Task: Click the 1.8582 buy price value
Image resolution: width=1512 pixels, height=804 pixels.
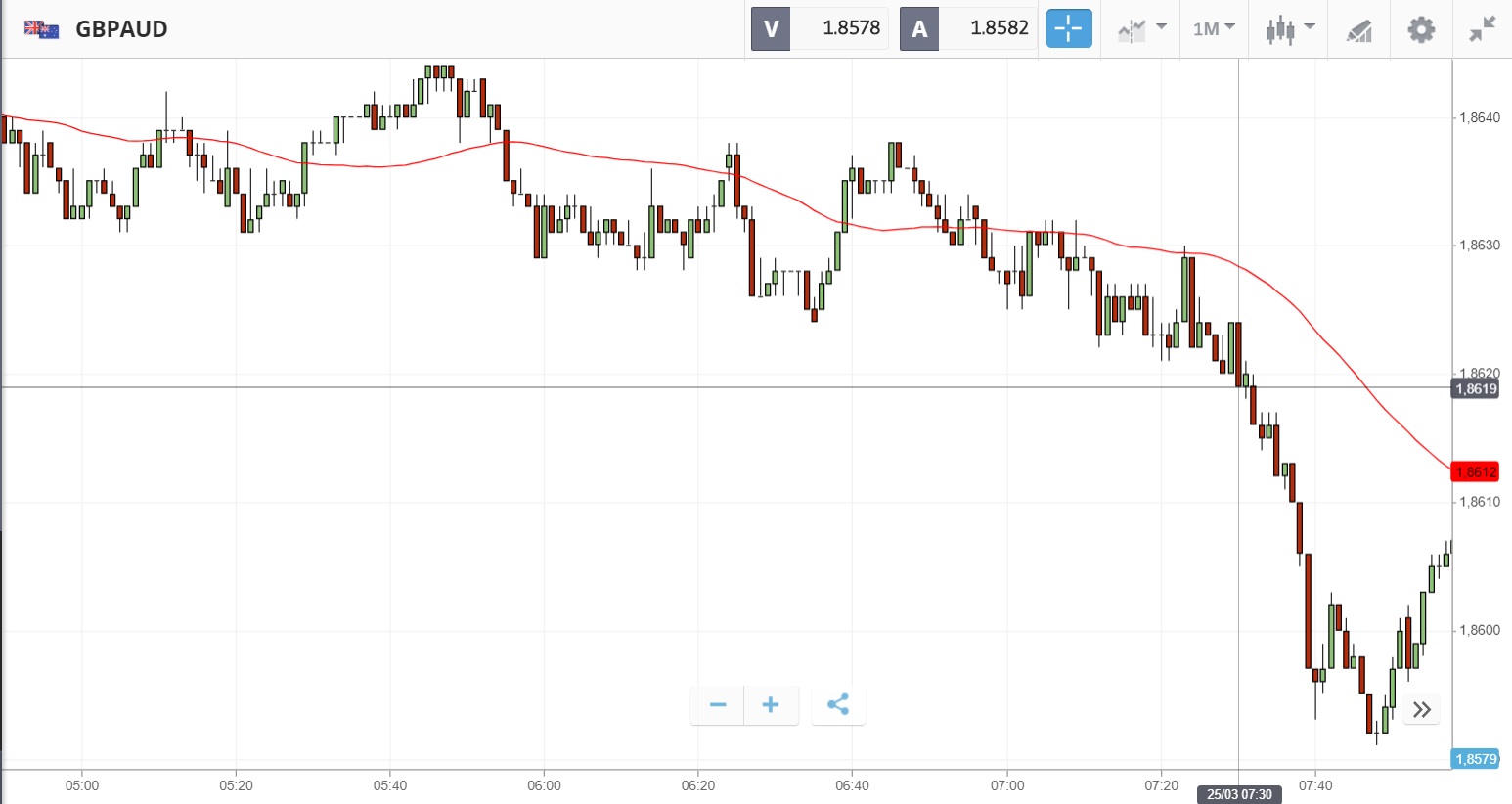Action: [x=999, y=28]
